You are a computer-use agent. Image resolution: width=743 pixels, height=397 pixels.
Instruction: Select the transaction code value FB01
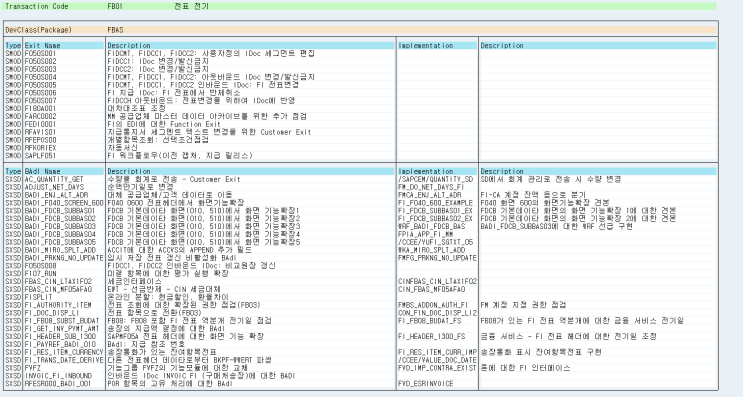115,6
